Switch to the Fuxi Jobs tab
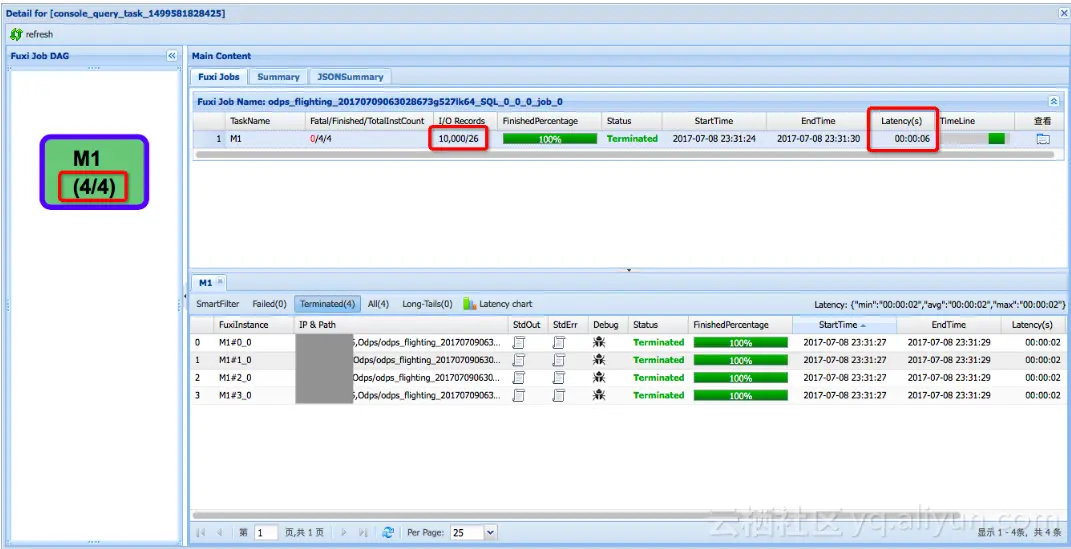 (219, 77)
